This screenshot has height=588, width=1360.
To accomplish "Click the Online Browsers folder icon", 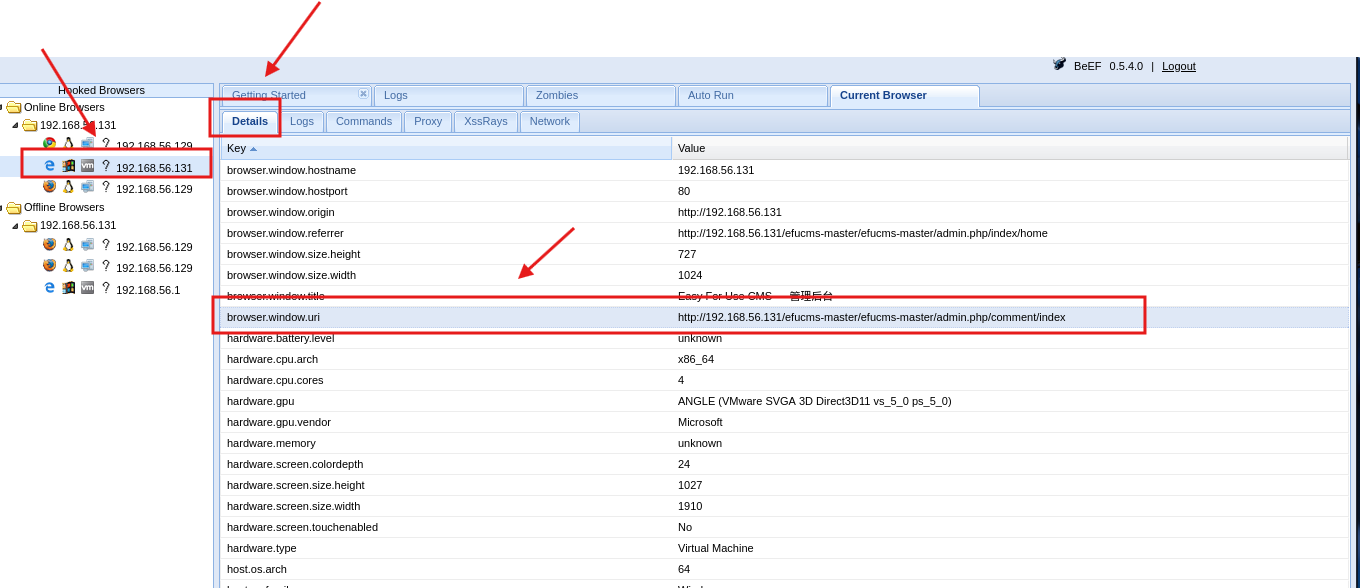I will [x=14, y=107].
